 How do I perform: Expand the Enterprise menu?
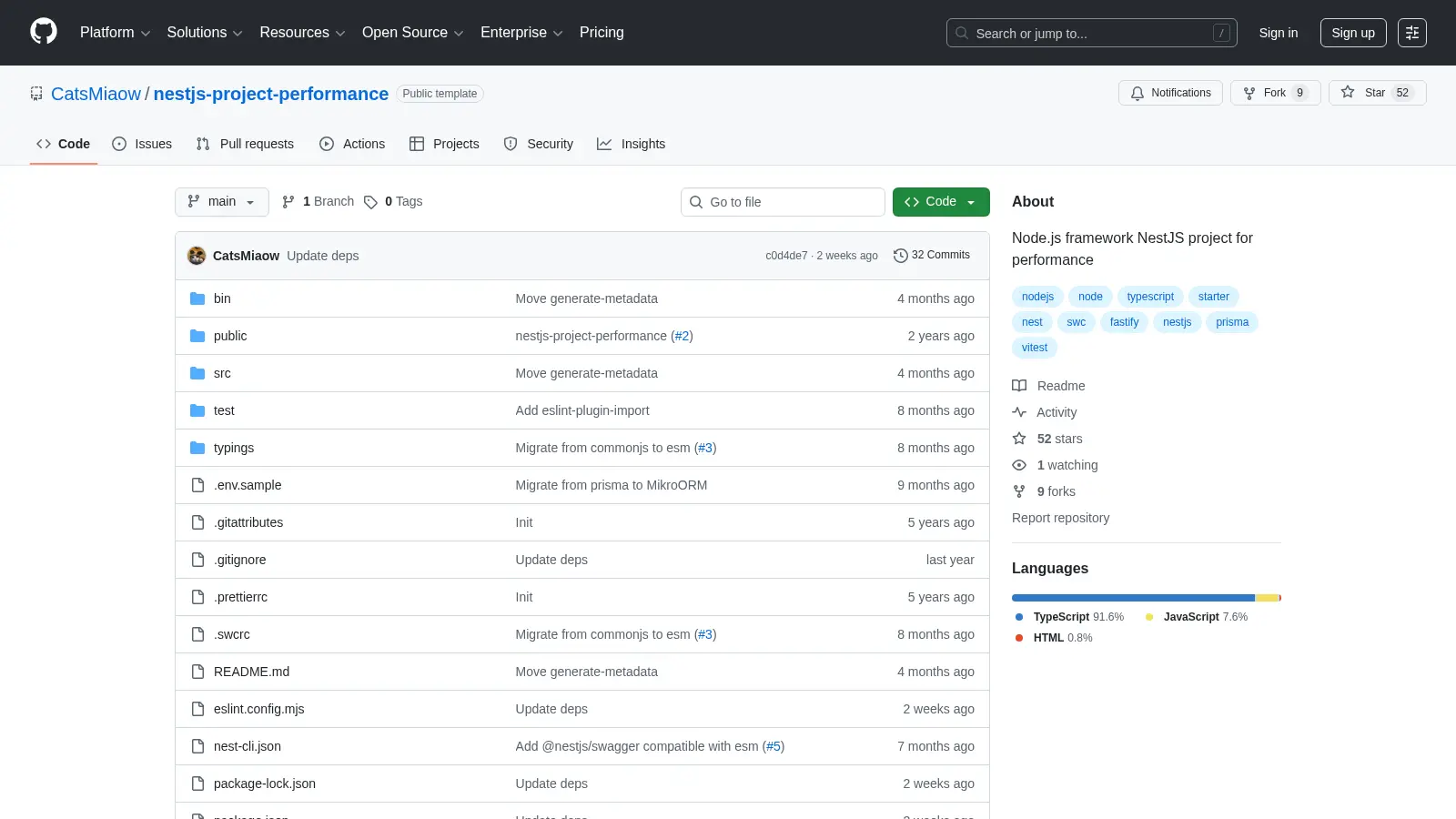point(521,33)
